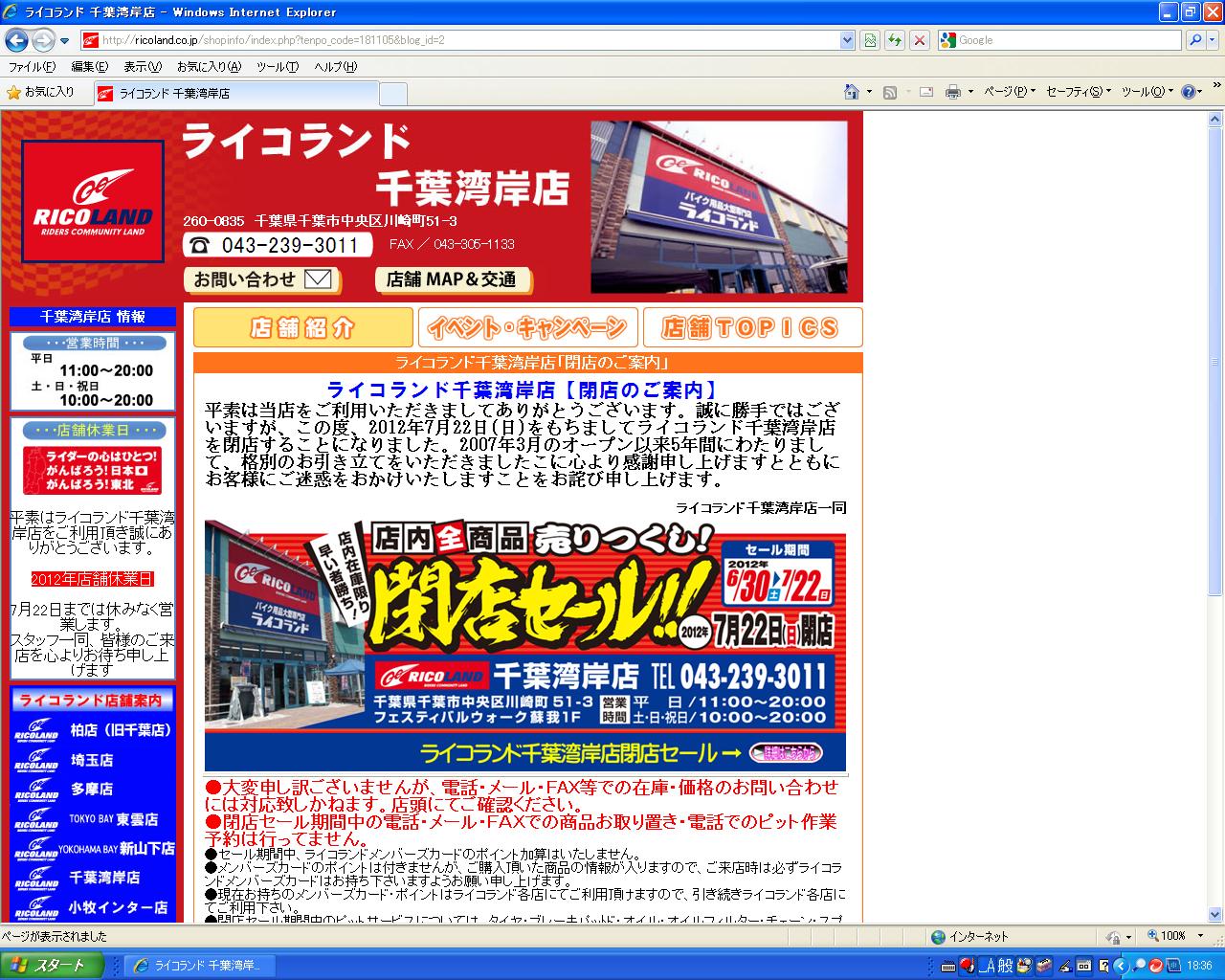The width and height of the screenshot is (1225, 980).
Task: Open the セーフティ(S) command menu
Action: pyautogui.click(x=1079, y=92)
